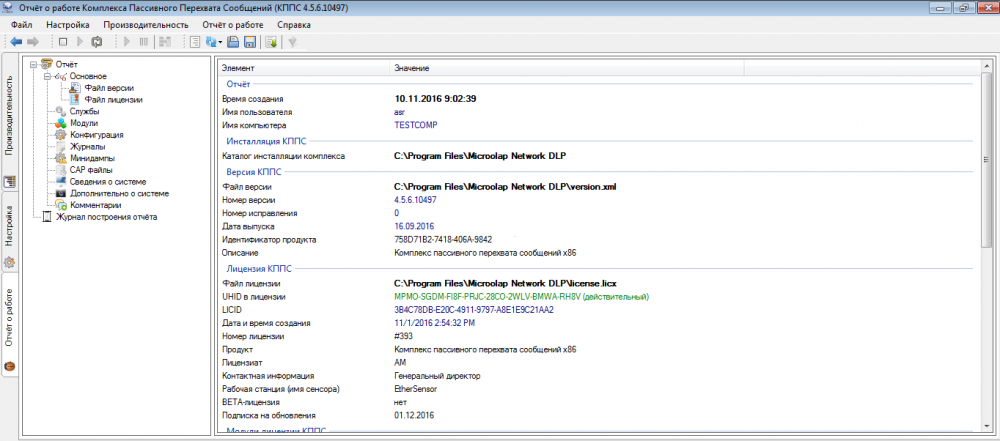Select CAP файлы tree item
Viewport: 1000px width, 441px height.
click(91, 170)
